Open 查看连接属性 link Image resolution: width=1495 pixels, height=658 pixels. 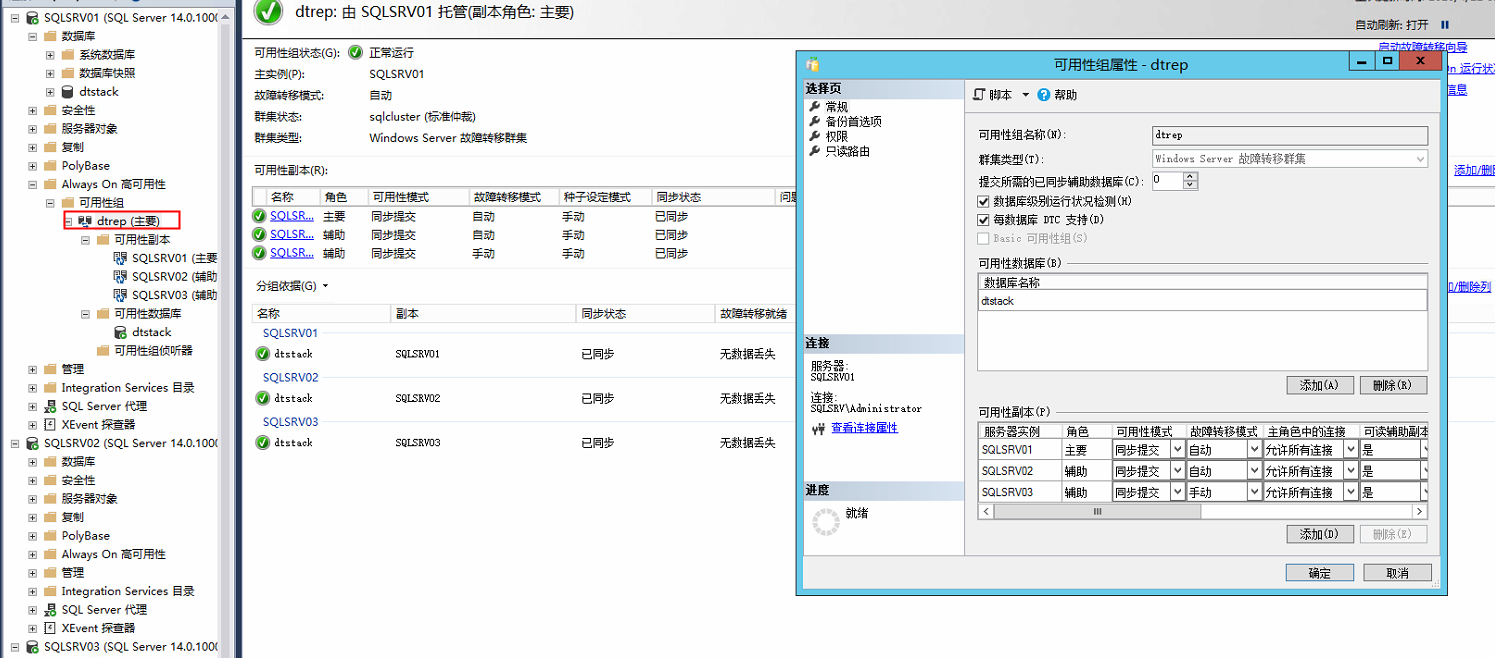[864, 428]
